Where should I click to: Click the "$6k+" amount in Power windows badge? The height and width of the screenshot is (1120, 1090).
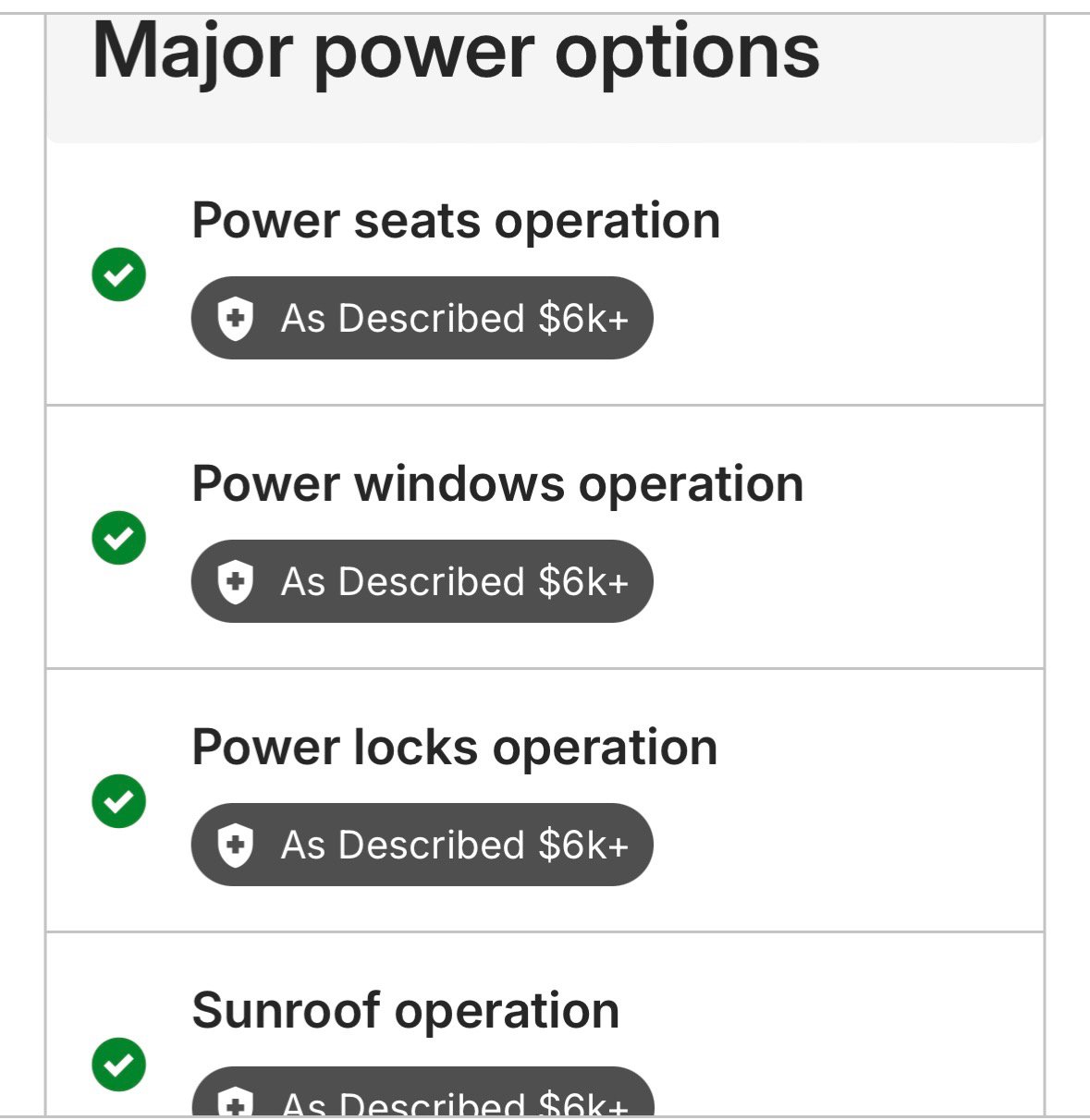click(x=583, y=582)
